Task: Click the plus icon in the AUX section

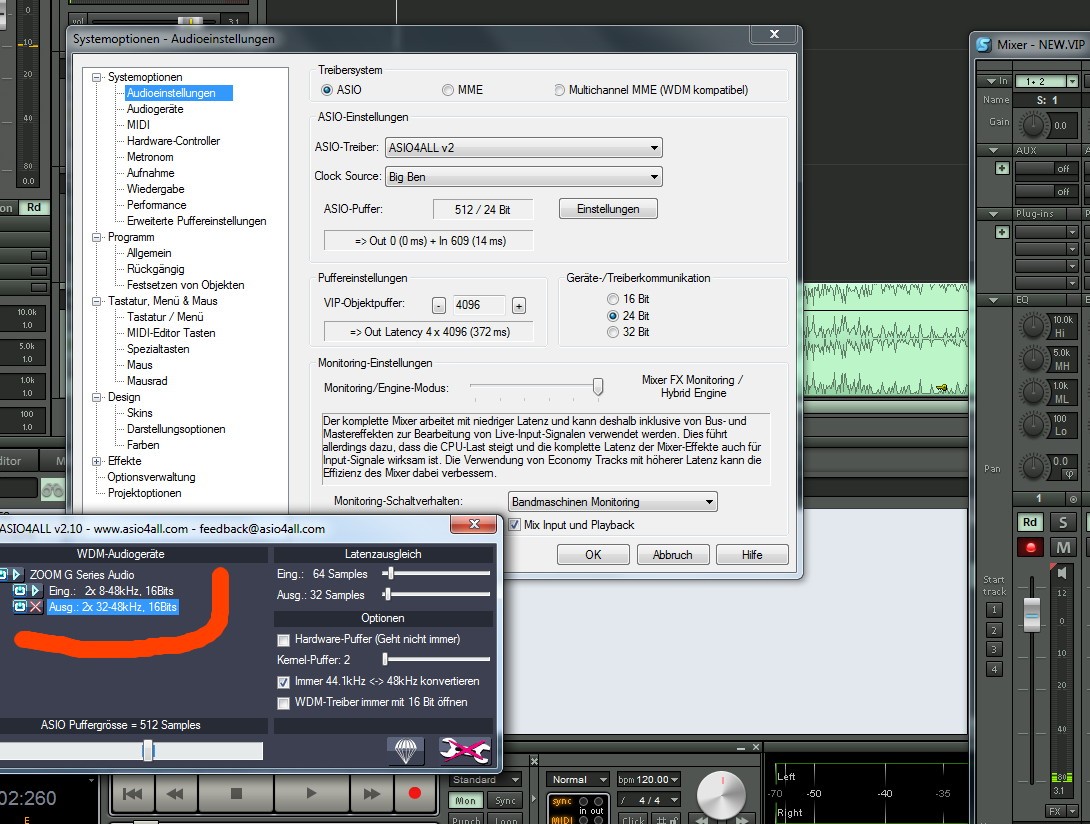Action: (x=1002, y=168)
